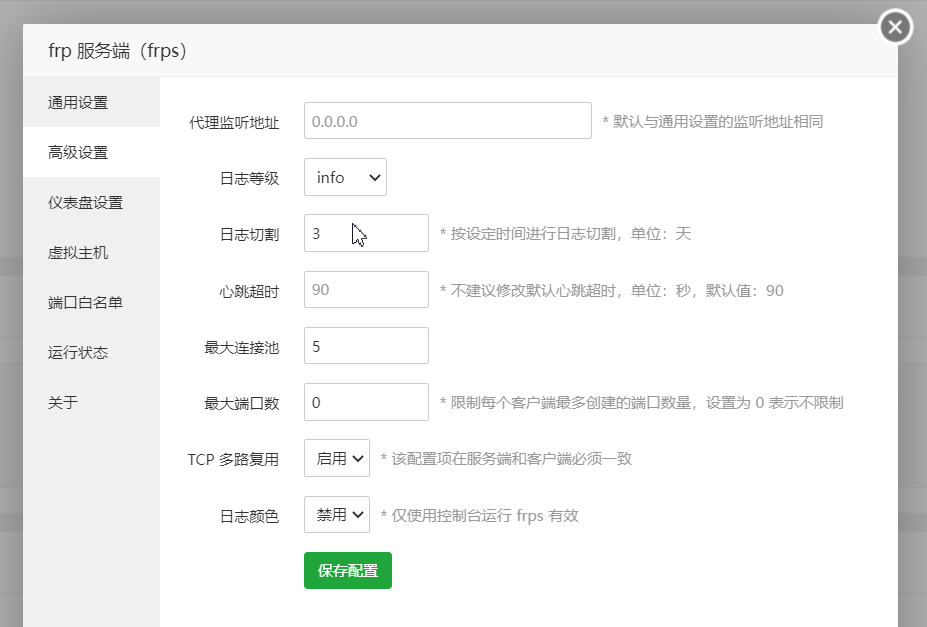Click the 日志切割 days input field
927x627 pixels.
click(366, 233)
